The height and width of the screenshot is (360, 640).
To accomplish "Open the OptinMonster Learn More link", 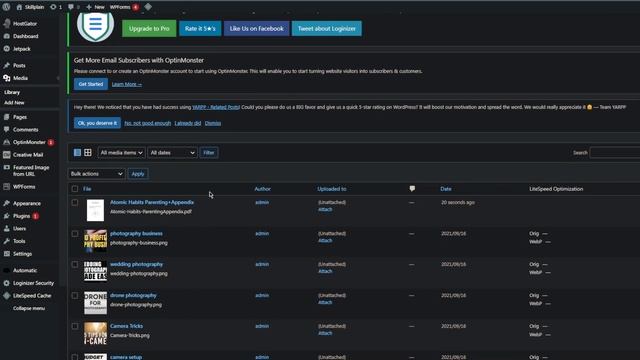I will [127, 84].
